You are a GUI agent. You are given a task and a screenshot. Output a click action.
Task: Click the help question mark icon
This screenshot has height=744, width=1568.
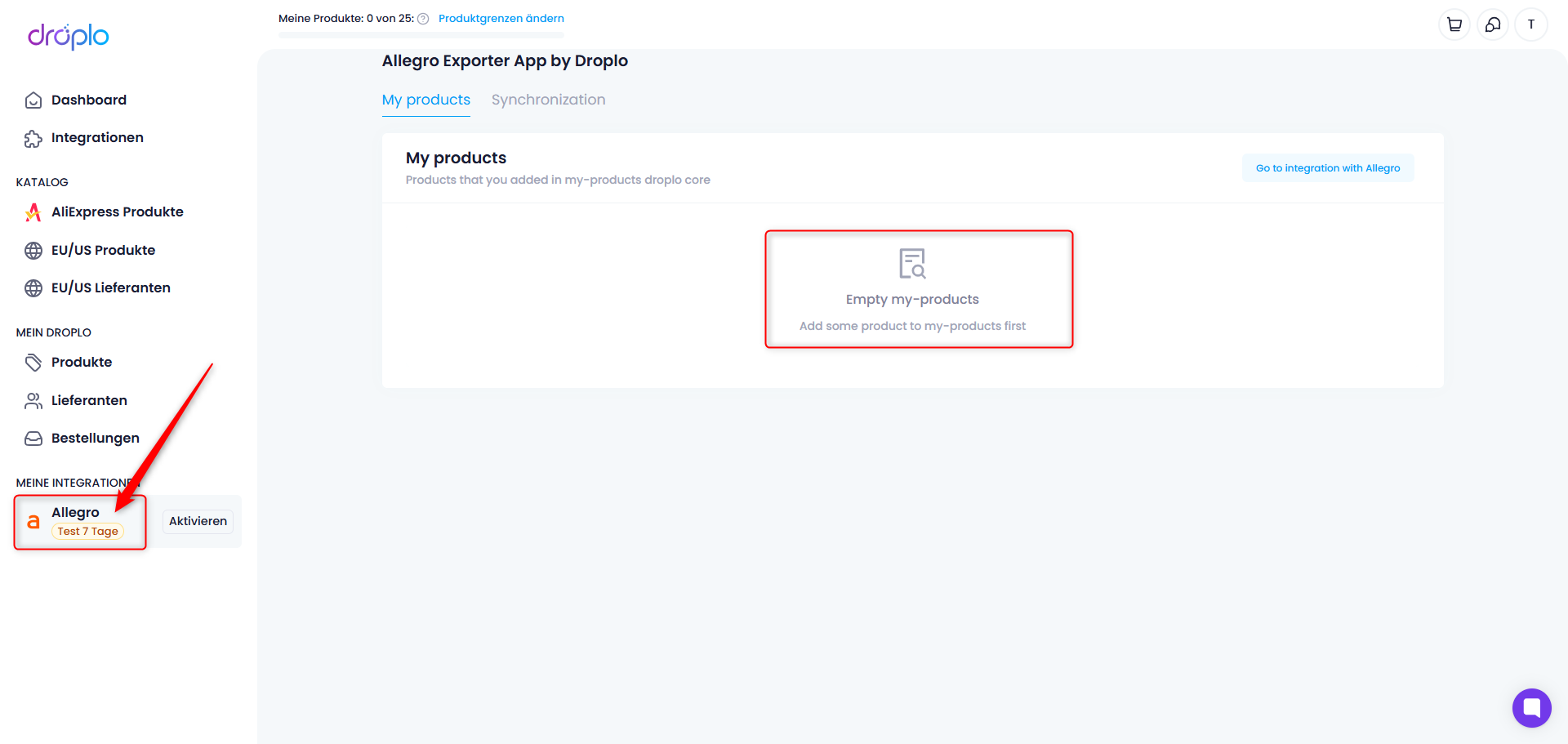click(423, 19)
